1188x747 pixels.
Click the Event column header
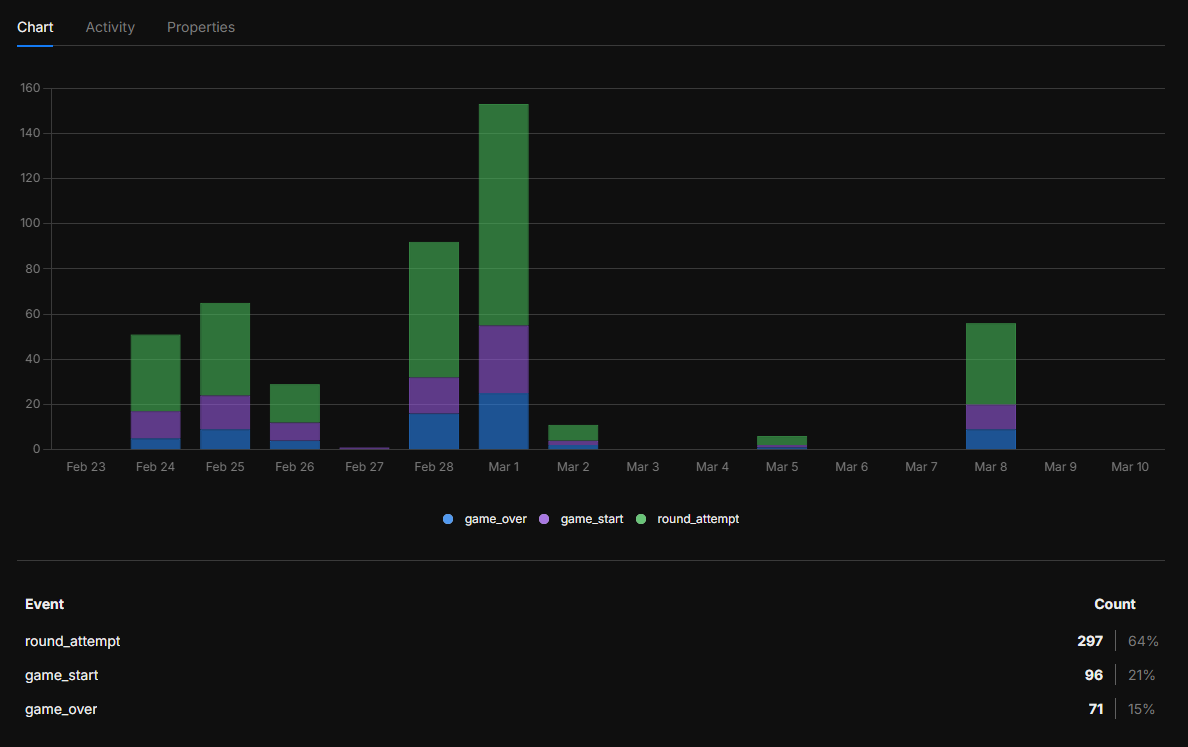45,604
